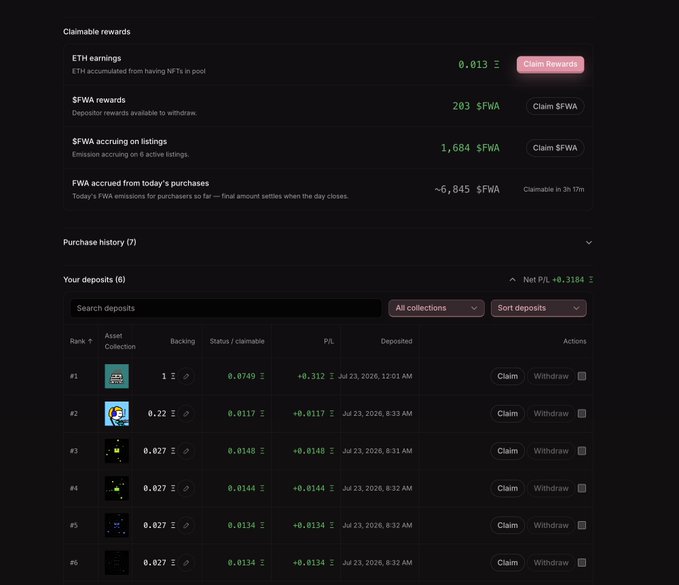Edit backing pencil for deposit #6
The width and height of the screenshot is (679, 585).
186,562
